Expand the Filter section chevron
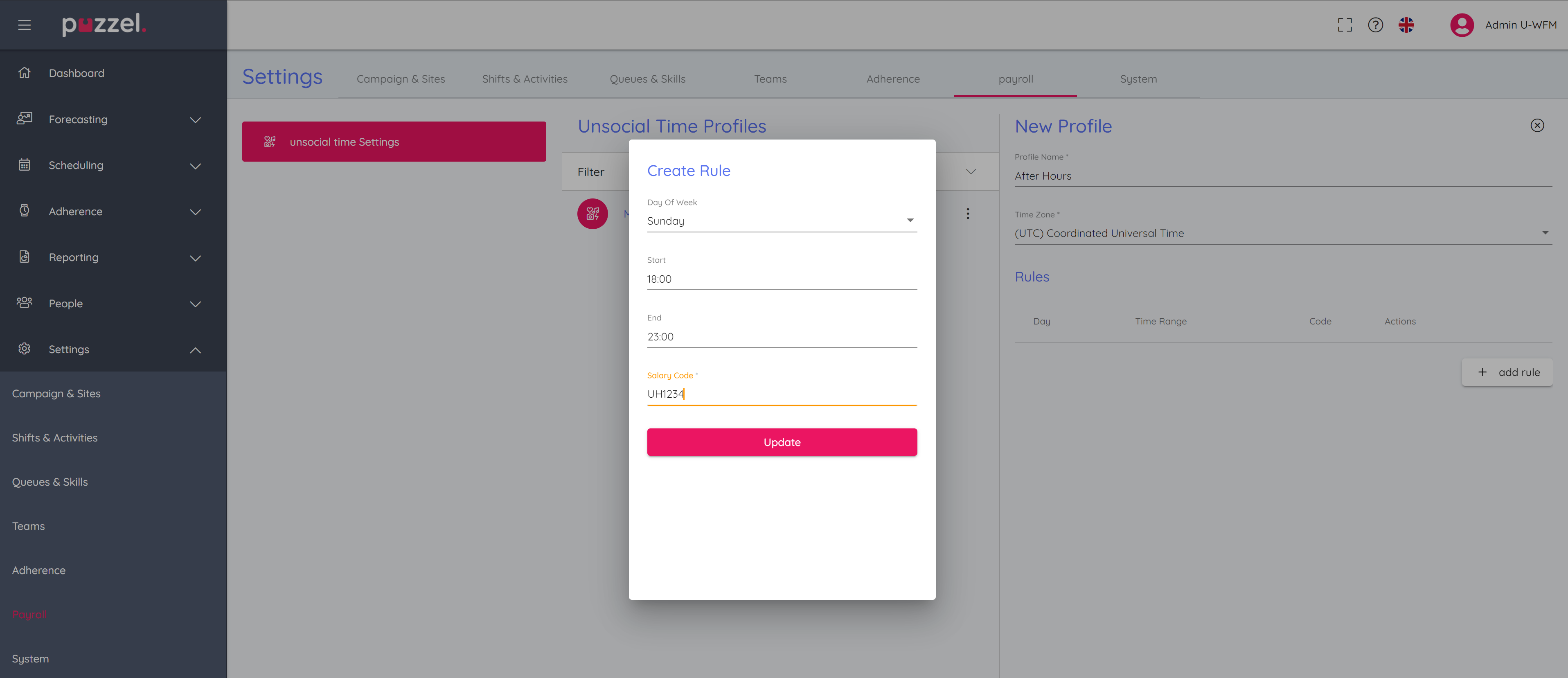The height and width of the screenshot is (678, 1568). (x=971, y=171)
